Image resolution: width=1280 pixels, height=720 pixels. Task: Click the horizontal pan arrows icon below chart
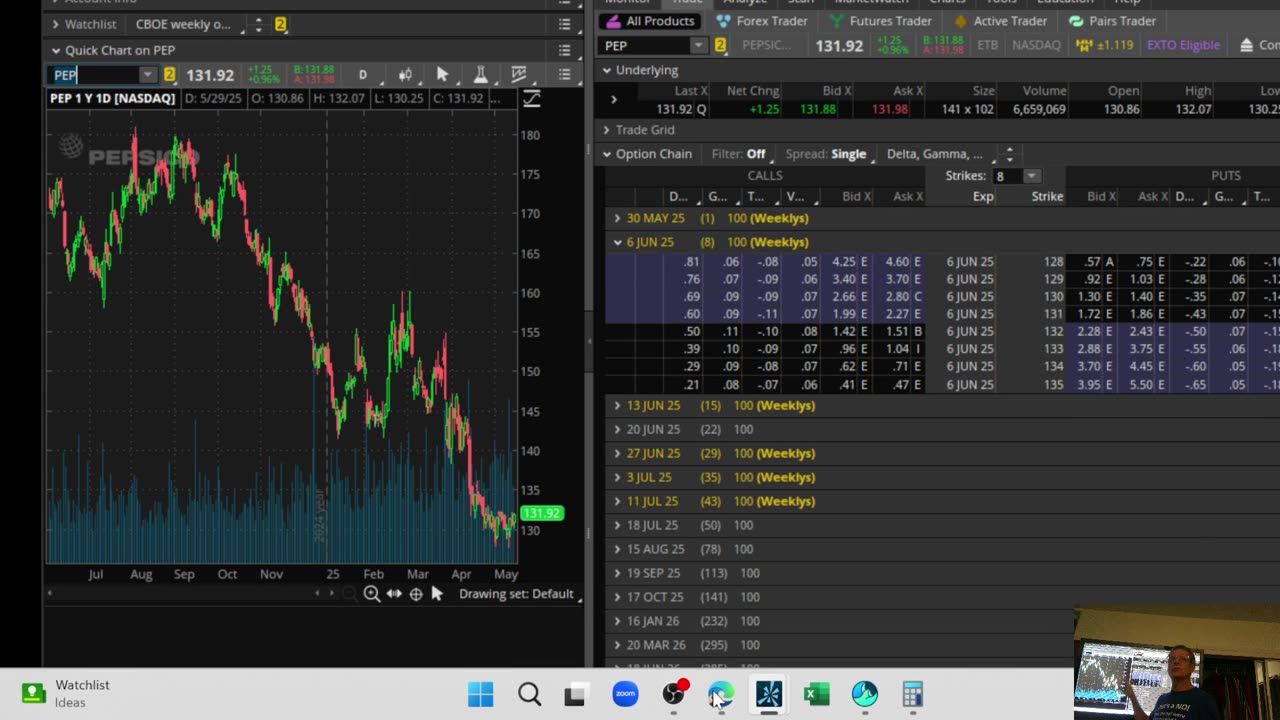[x=394, y=594]
